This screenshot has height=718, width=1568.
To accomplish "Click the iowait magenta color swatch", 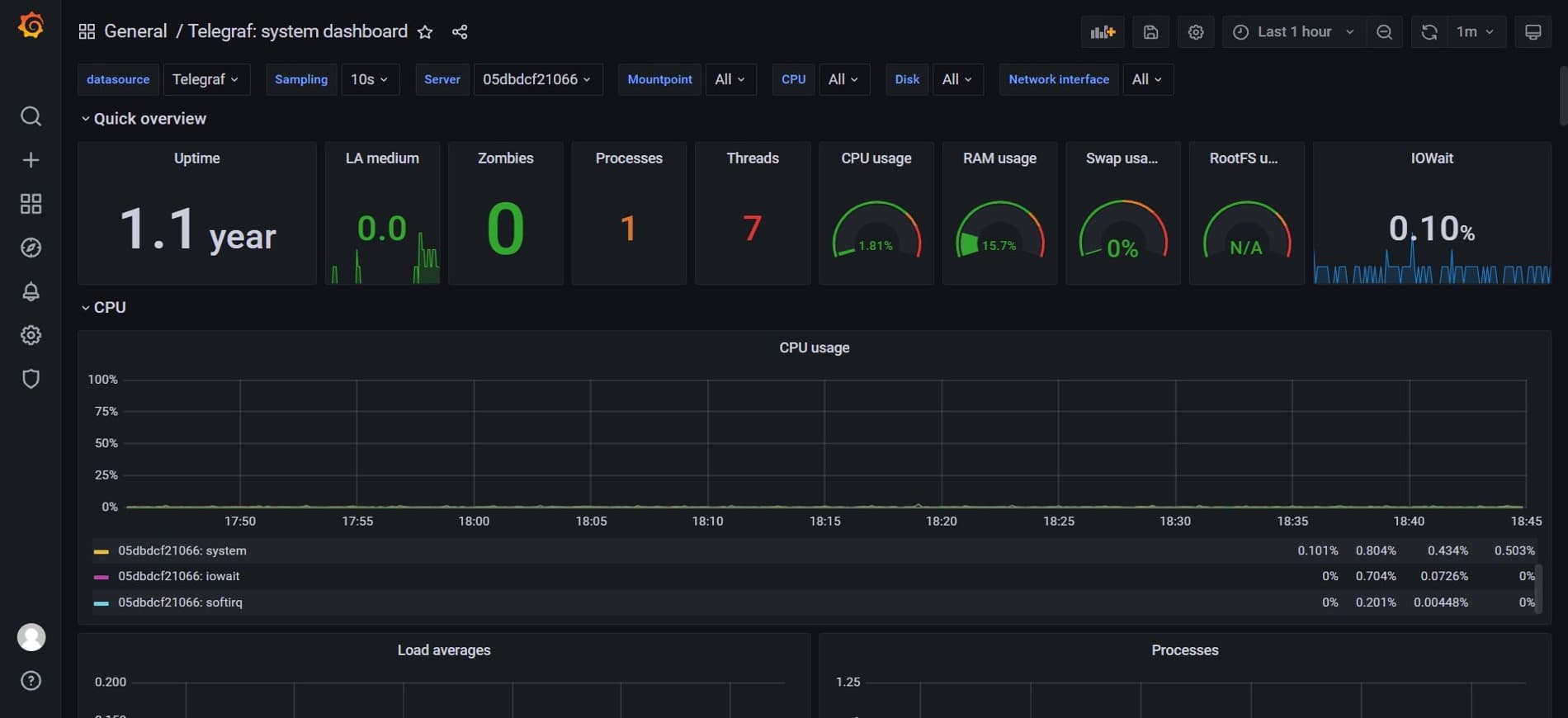I will tap(102, 577).
